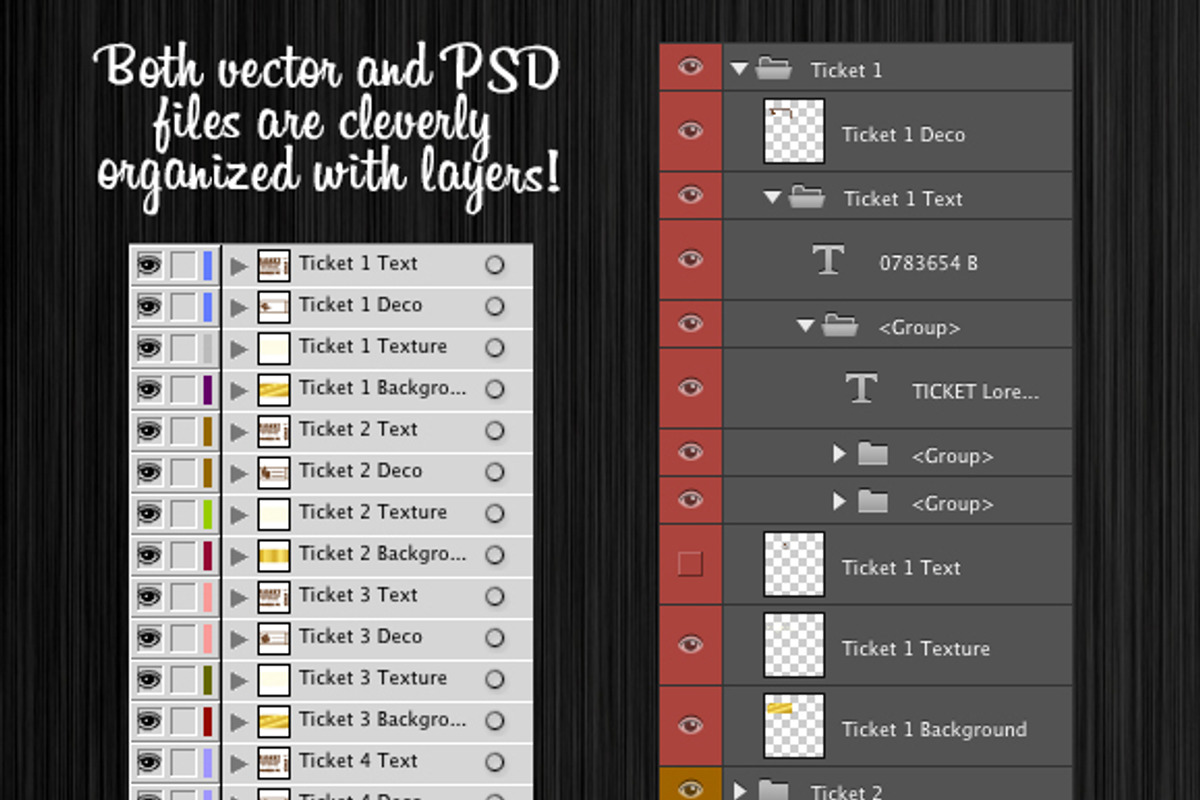Select 'TICKET Lore...' layer name
Image resolution: width=1200 pixels, height=800 pixels.
pos(975,392)
